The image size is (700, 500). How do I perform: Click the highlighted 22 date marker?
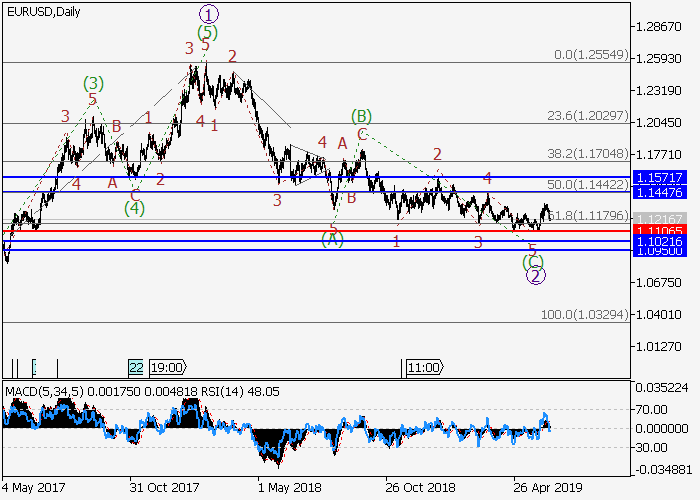tap(135, 367)
